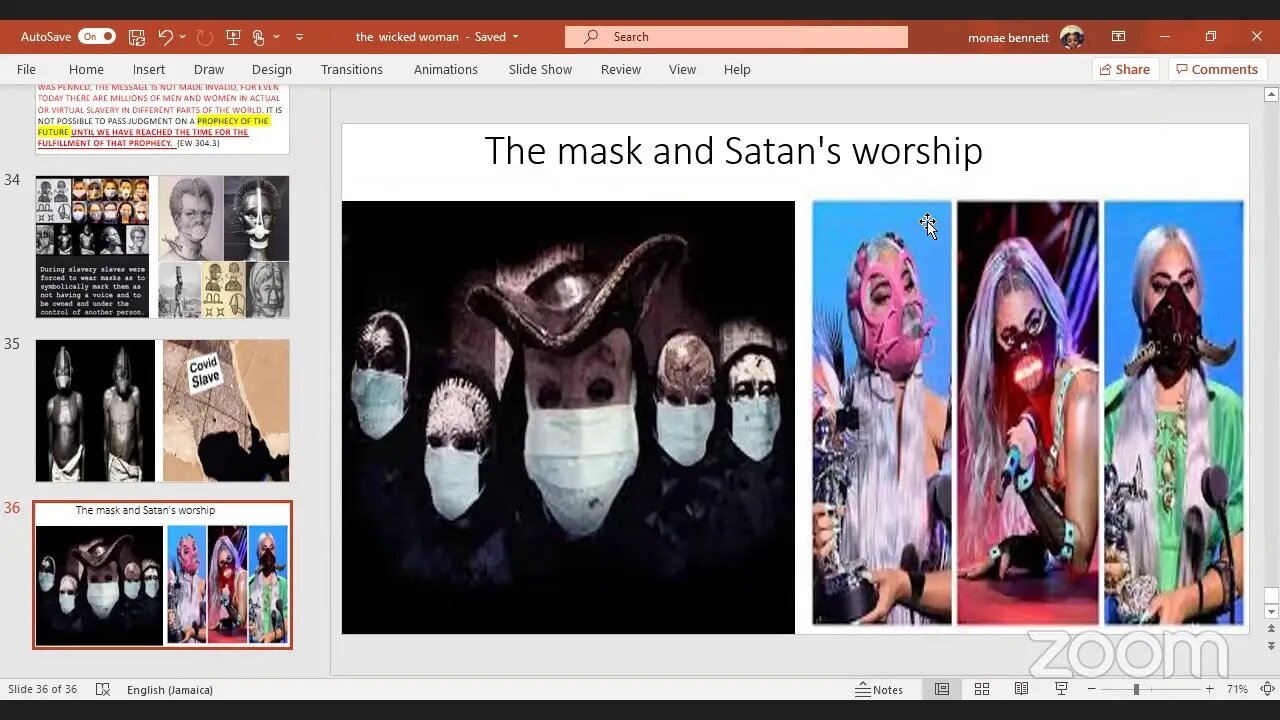Click the magnifier icon in Search box

(x=591, y=37)
